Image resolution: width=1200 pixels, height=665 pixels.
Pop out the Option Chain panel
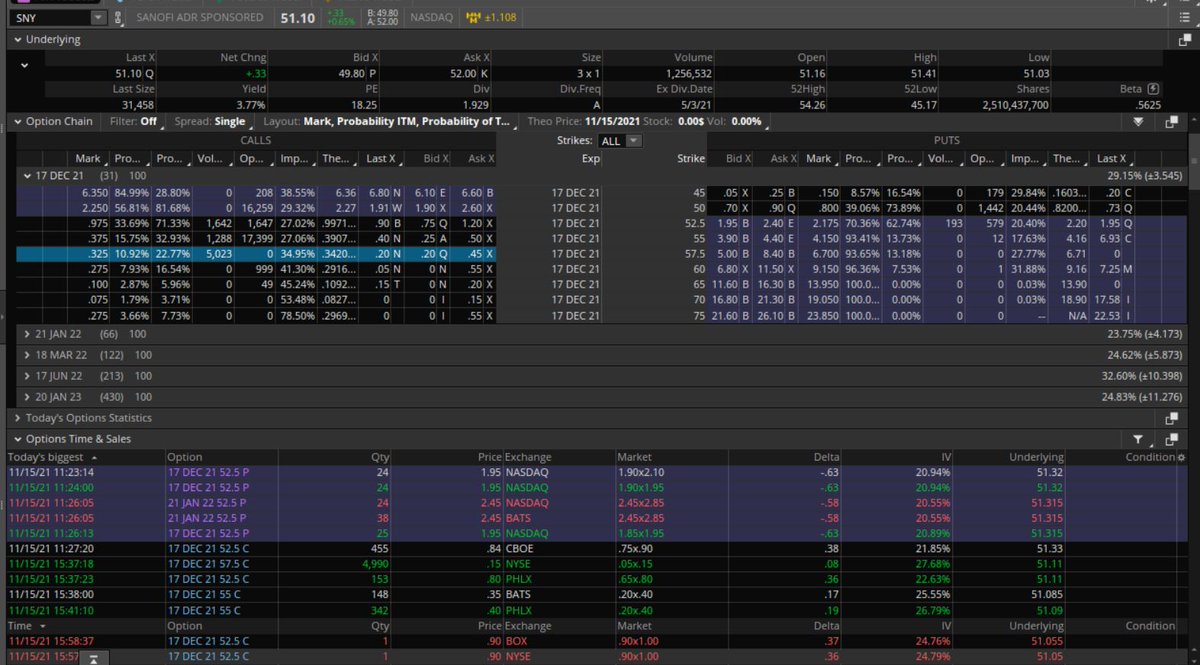[x=1172, y=122]
